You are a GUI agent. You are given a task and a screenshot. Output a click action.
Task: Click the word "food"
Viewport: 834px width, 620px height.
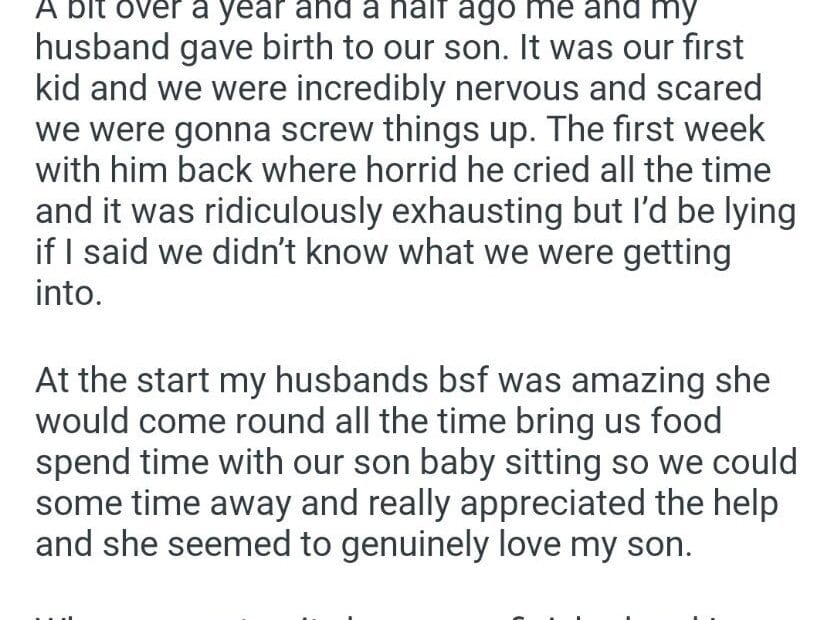(x=686, y=421)
